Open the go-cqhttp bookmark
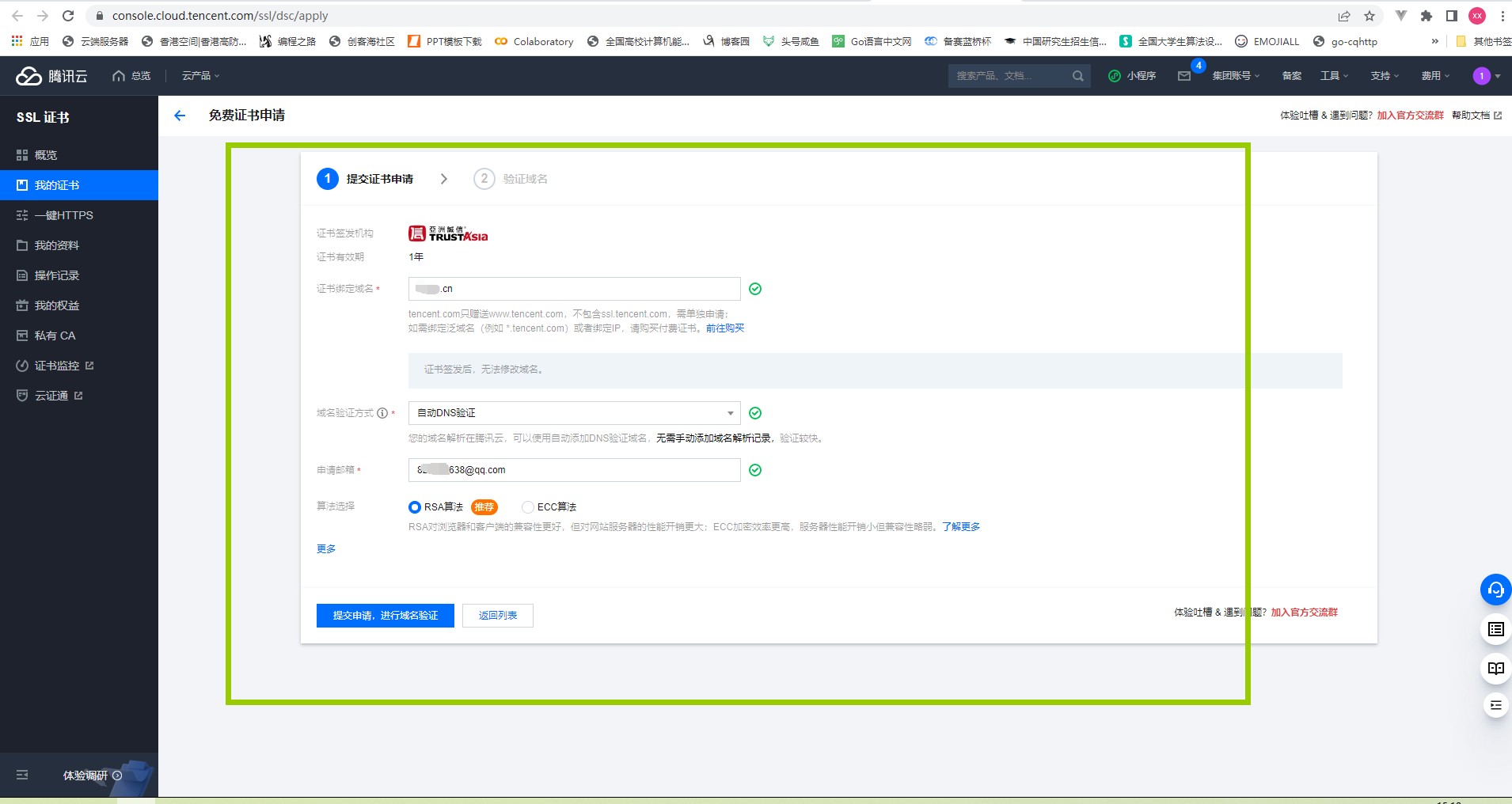1512x804 pixels. tap(1345, 41)
